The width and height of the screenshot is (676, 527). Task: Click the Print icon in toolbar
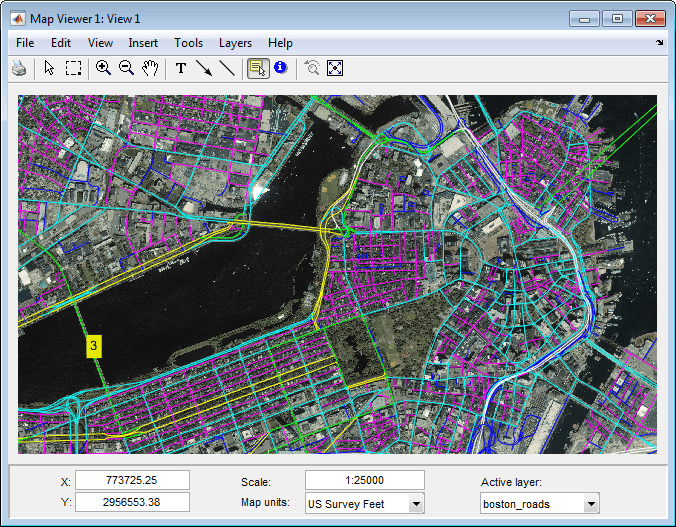coord(19,68)
